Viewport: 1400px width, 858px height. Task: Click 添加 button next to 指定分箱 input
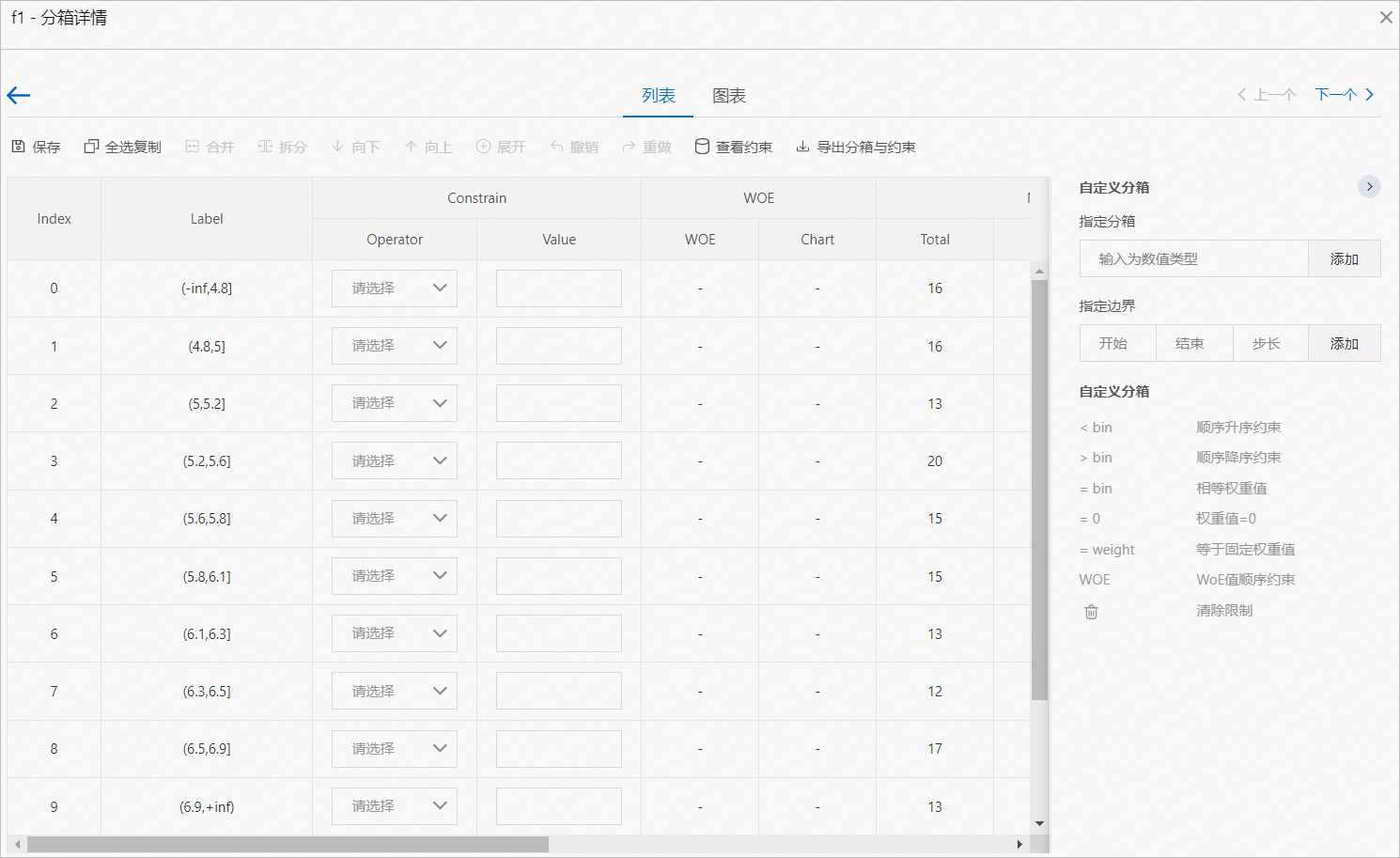(x=1345, y=258)
